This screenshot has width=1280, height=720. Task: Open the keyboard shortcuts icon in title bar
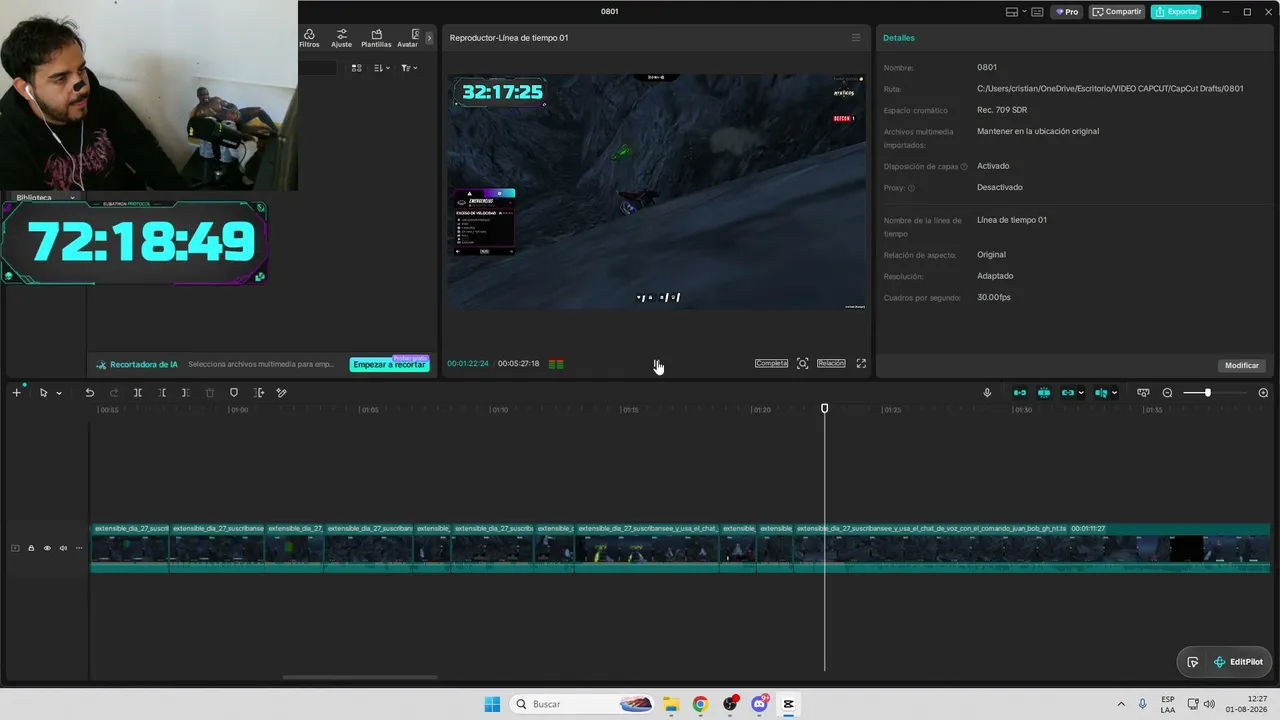click(x=1037, y=12)
